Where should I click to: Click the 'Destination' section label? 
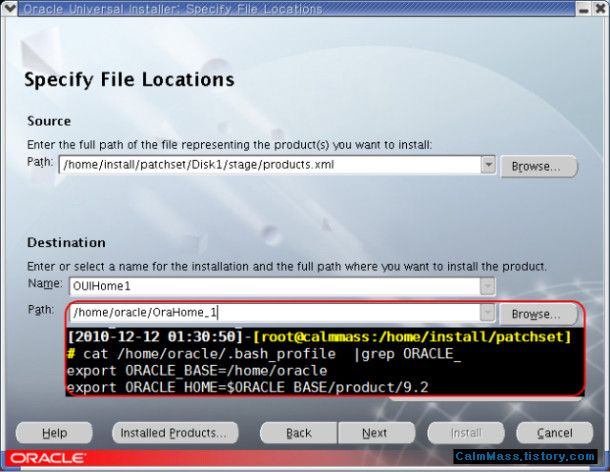tap(67, 242)
